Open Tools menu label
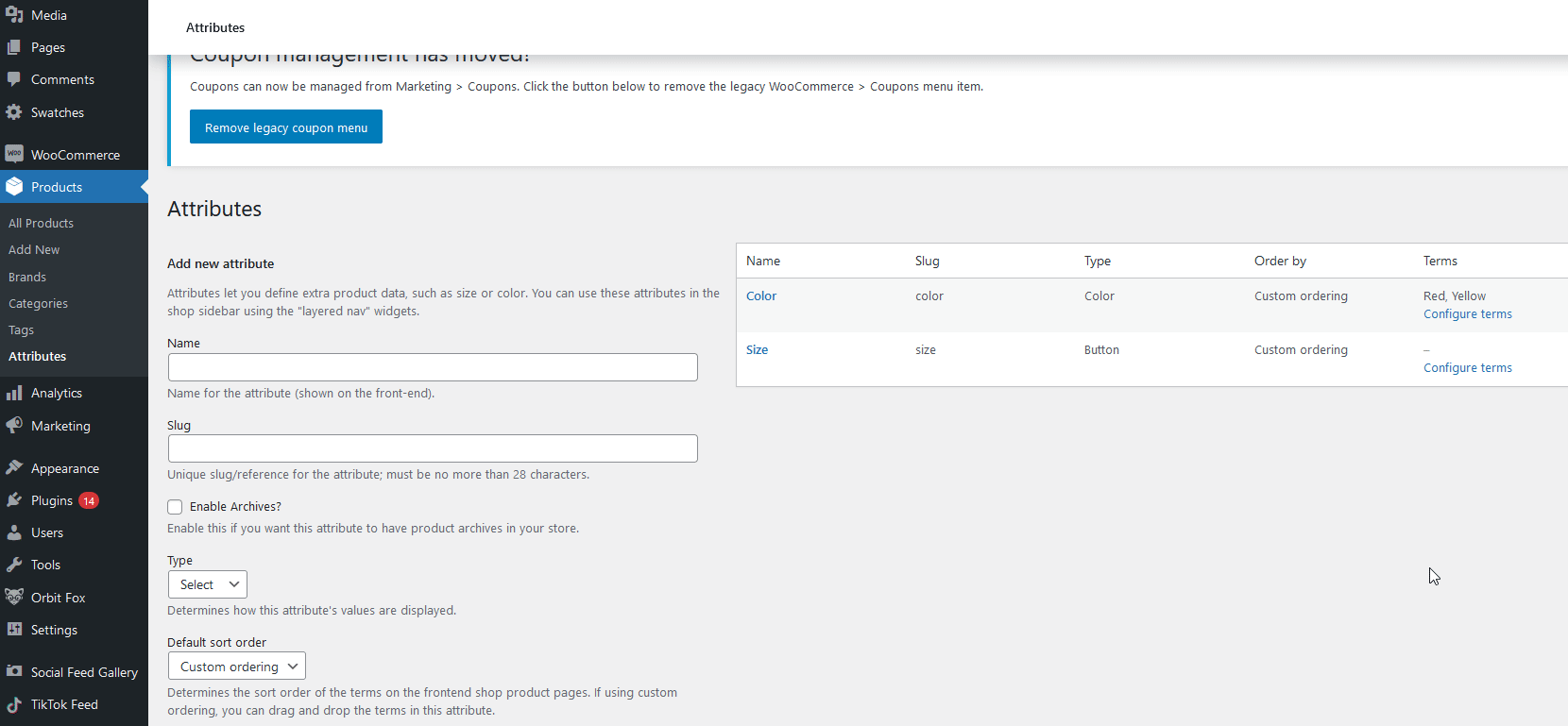Viewport: 1568px width, 726px height. tap(45, 565)
